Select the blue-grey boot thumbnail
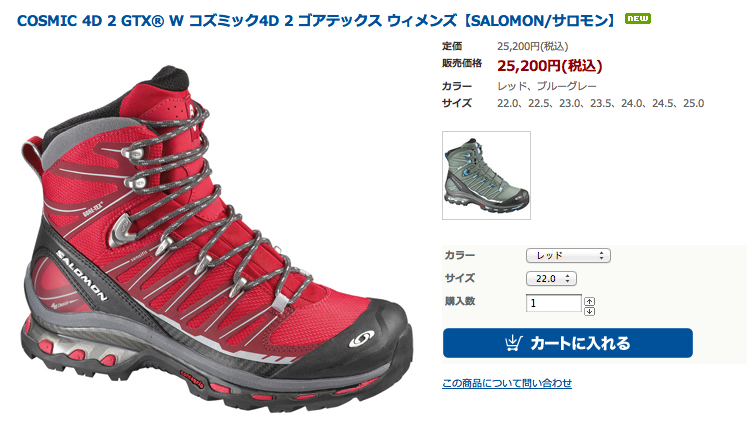 coord(486,175)
